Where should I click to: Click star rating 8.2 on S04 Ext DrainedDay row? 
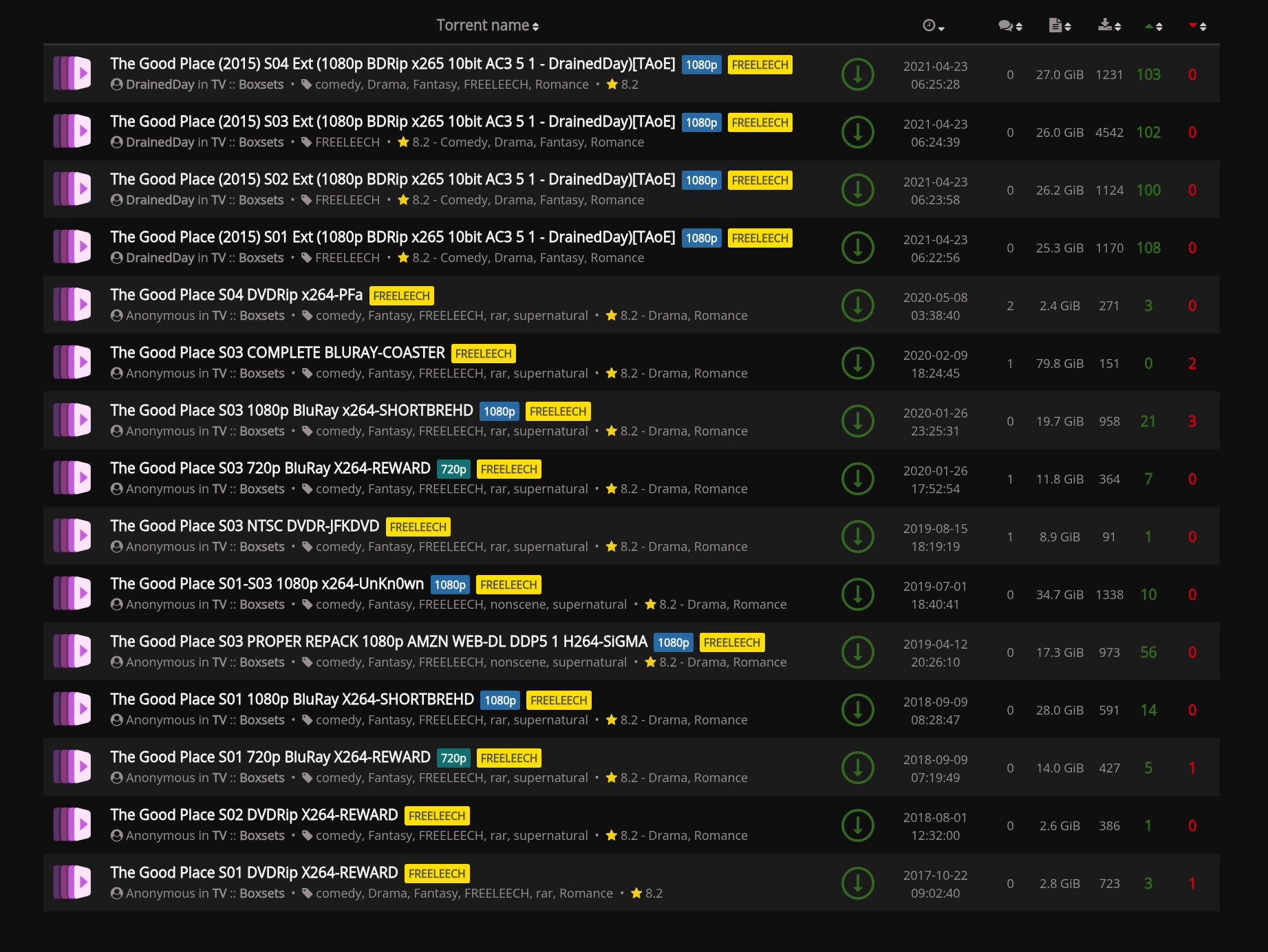(623, 85)
